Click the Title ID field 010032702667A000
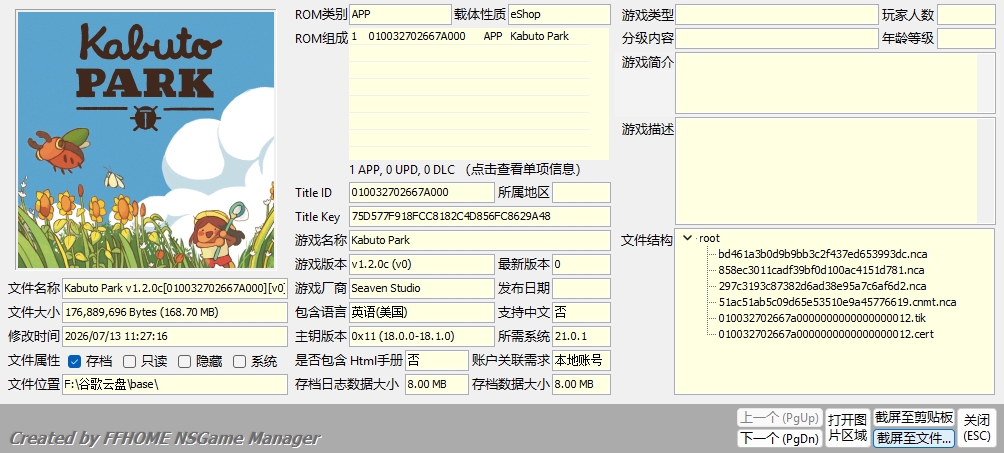Image resolution: width=1004 pixels, height=453 pixels. 422,192
